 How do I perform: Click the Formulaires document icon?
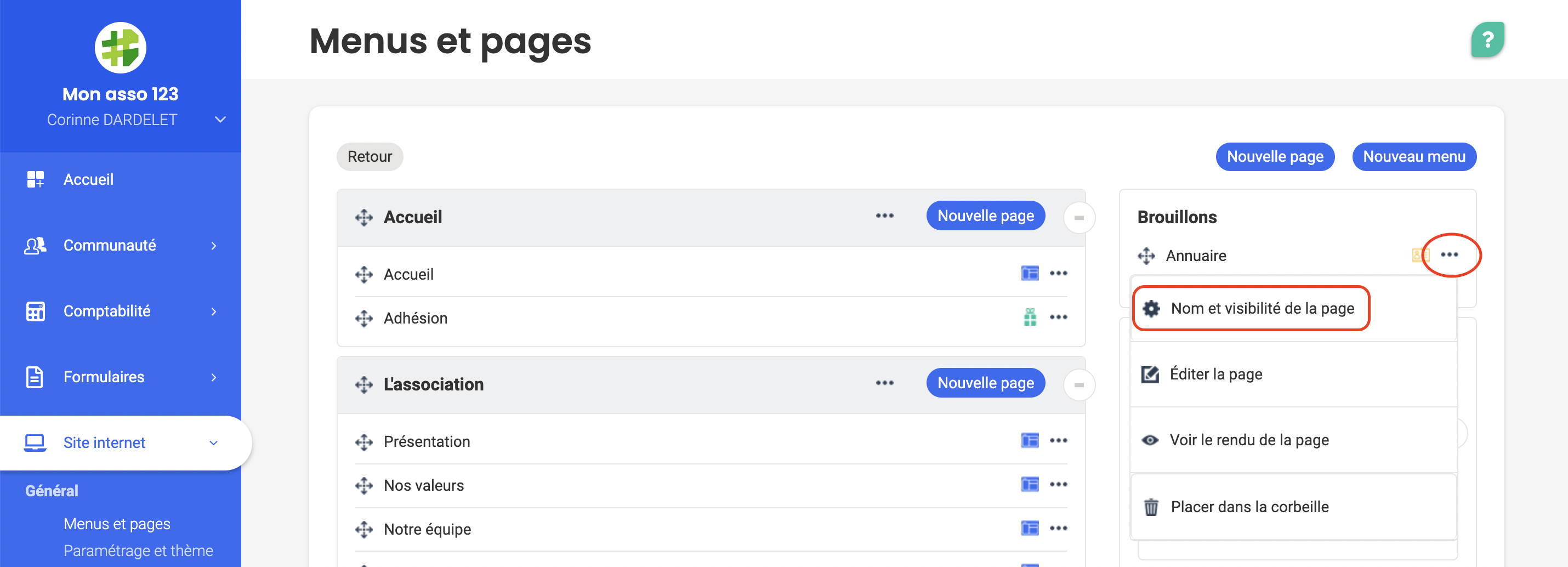(x=35, y=377)
